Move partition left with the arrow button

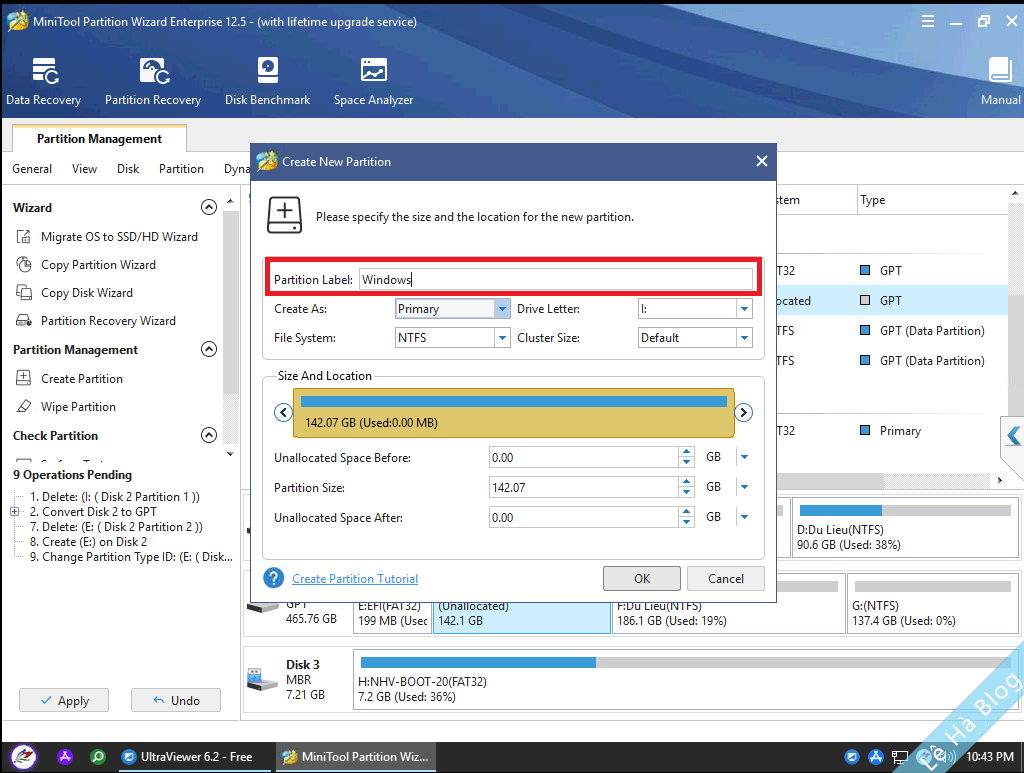click(283, 413)
